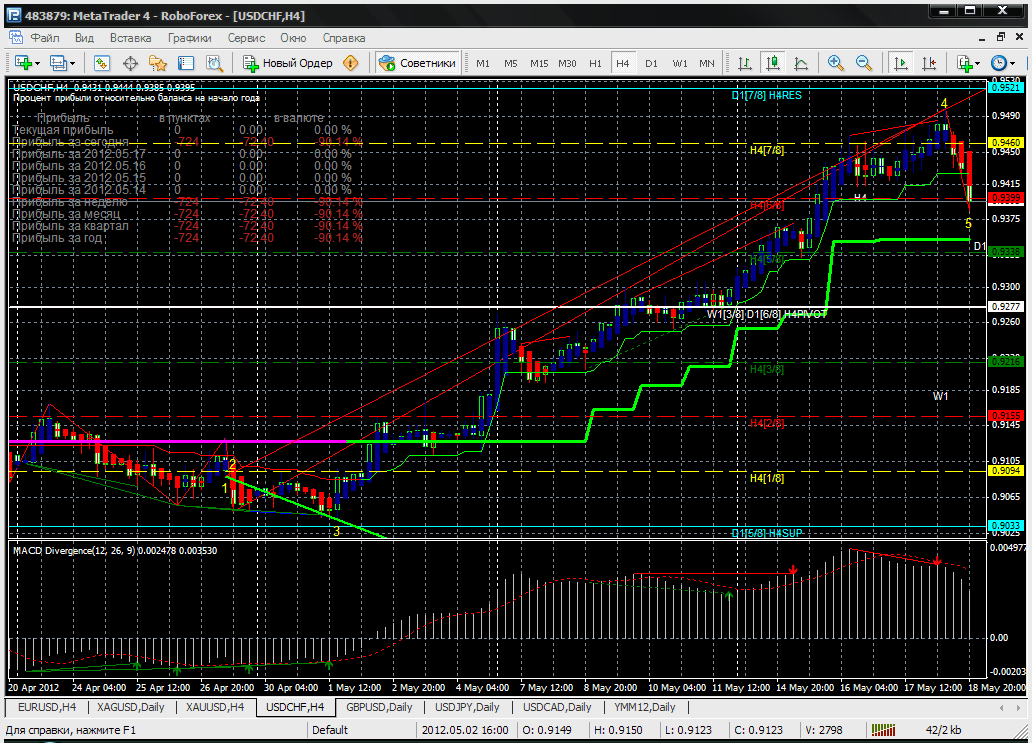Screen dimensions: 1032x743
Task: Click the Новый Ордер button
Action: click(x=288, y=63)
